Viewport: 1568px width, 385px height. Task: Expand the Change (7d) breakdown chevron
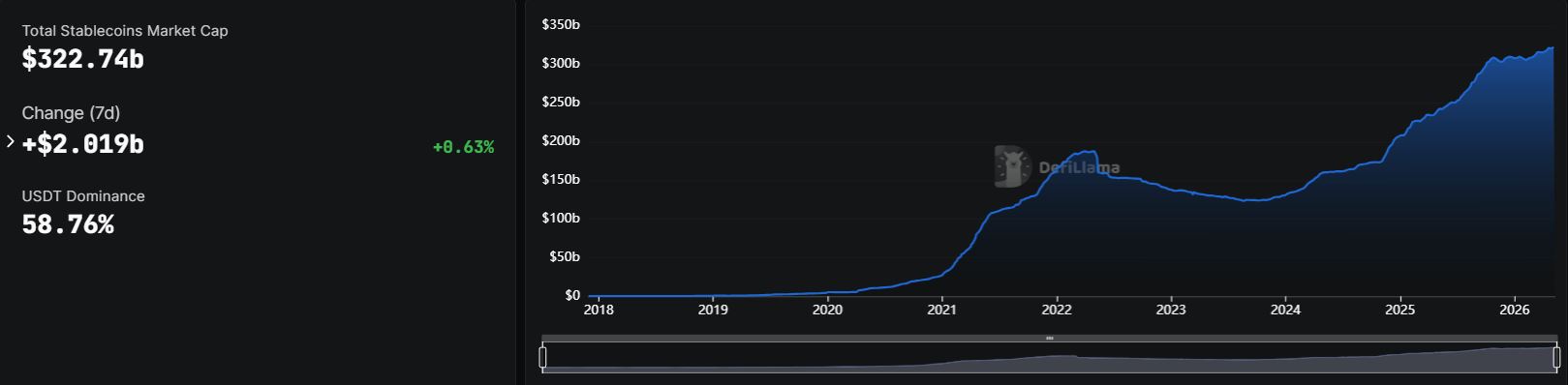tap(11, 142)
